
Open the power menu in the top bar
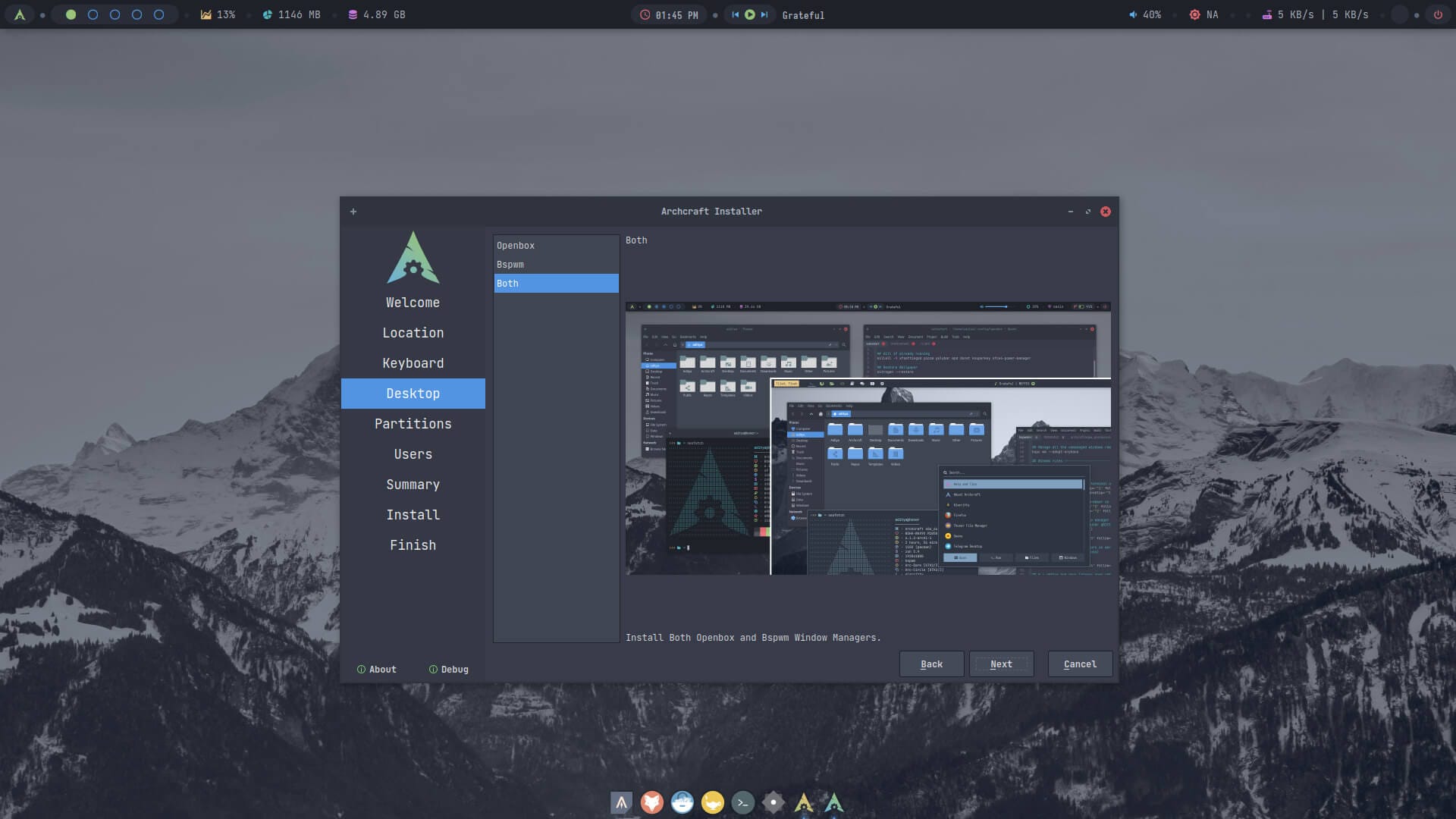click(x=1438, y=14)
